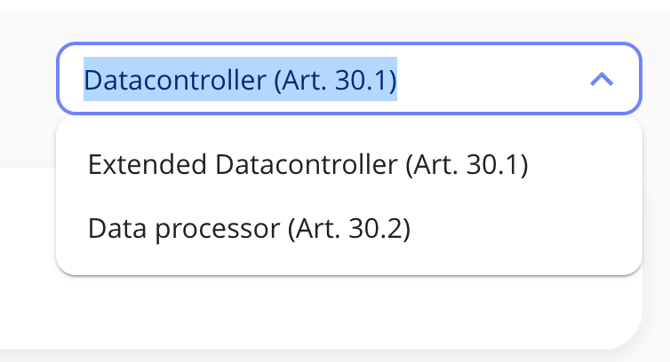The width and height of the screenshot is (670, 362).
Task: Click the upward arrow icon in combo box
Action: [x=602, y=79]
